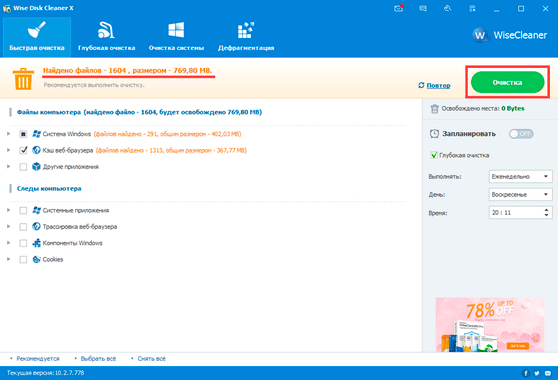The image size is (558, 380).
Task: Open the Twitter icon in status bar
Action: (537, 373)
